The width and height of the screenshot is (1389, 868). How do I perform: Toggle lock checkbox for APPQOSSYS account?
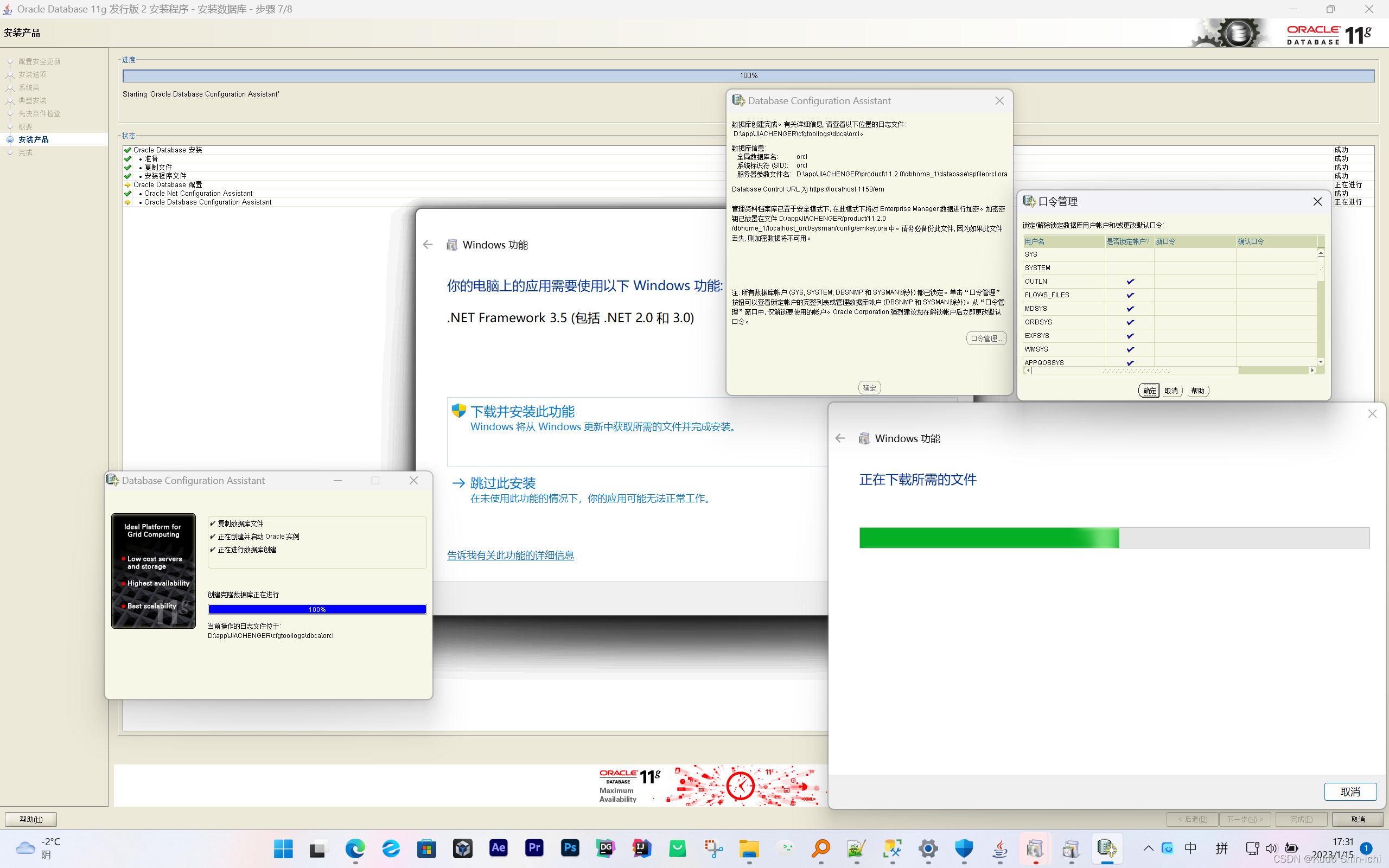pos(1130,362)
